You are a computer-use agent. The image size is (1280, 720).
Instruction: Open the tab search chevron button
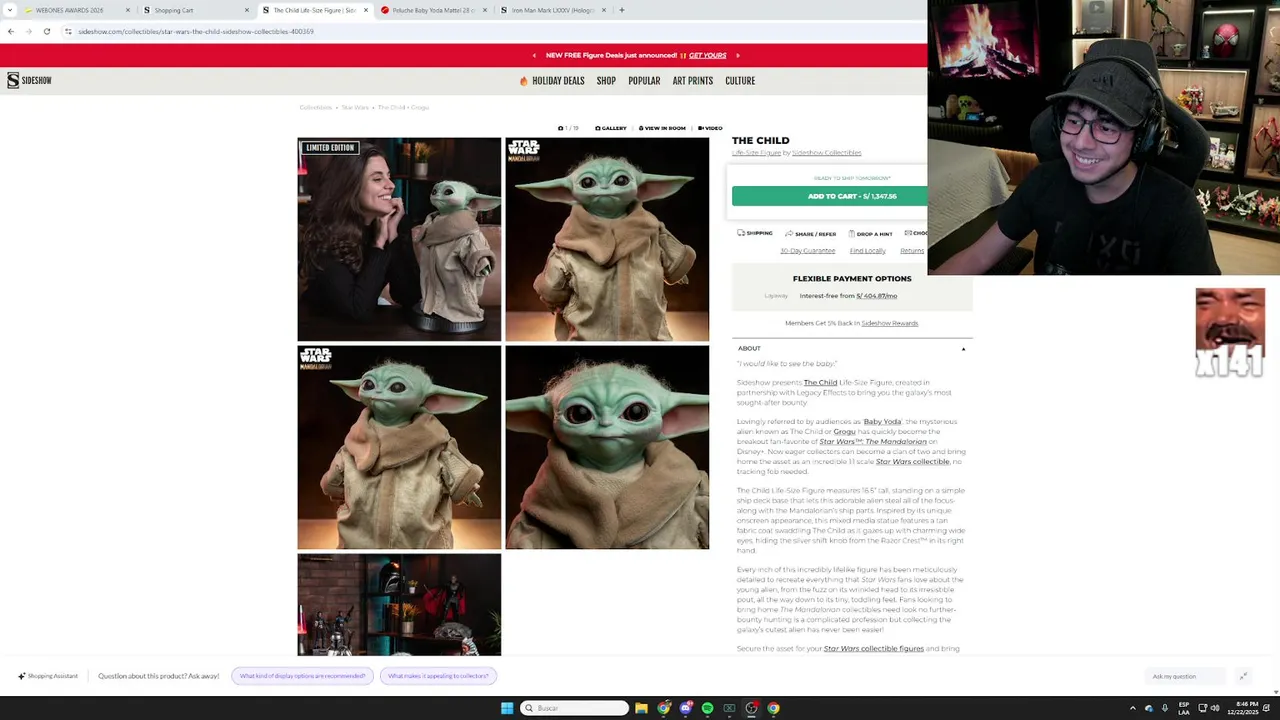pos(10,10)
